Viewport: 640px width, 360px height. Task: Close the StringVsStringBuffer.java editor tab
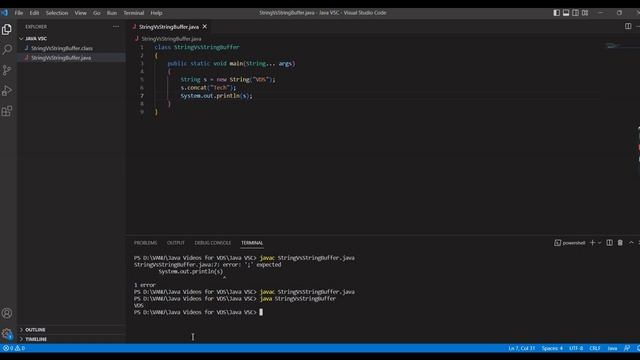205,27
